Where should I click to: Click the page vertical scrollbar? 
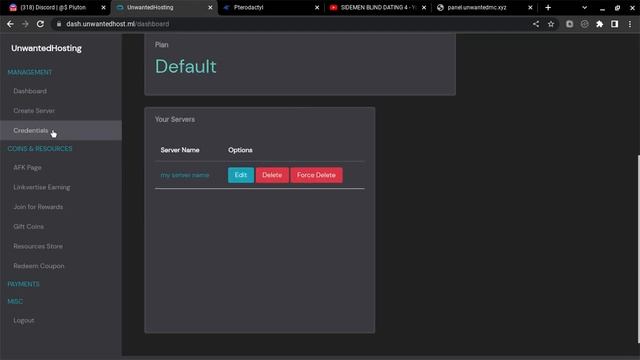(x=638, y=249)
